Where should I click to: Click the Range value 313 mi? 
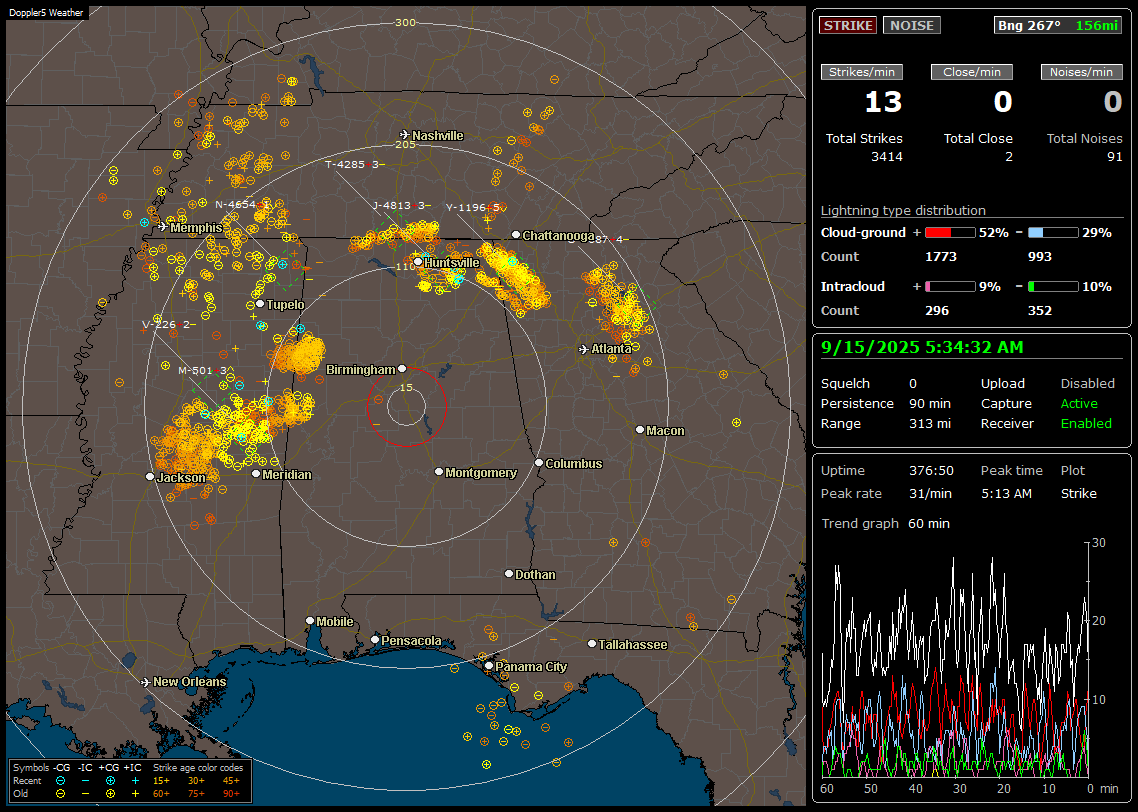930,424
